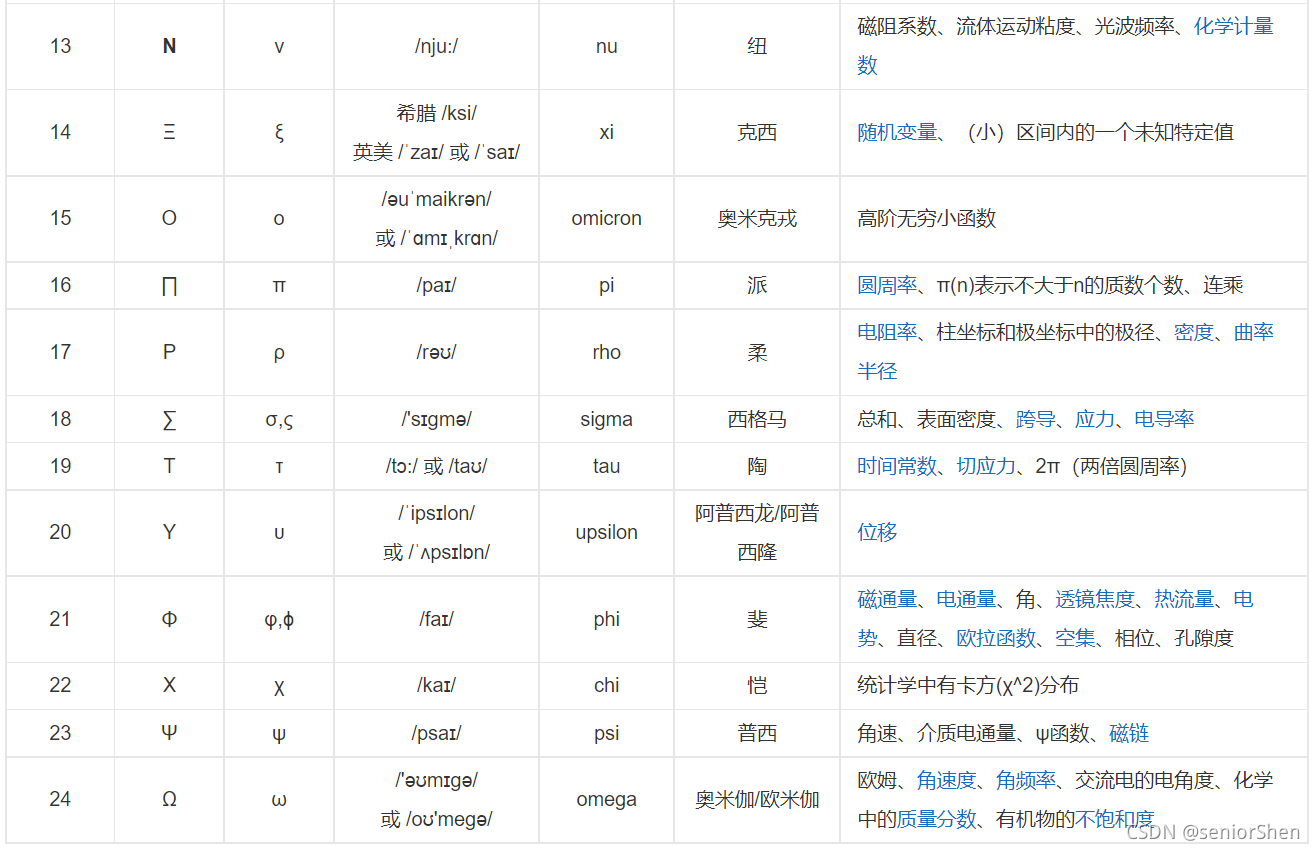The height and width of the screenshot is (850, 1315).
Task: Open the 质量分数 link
Action: (936, 819)
